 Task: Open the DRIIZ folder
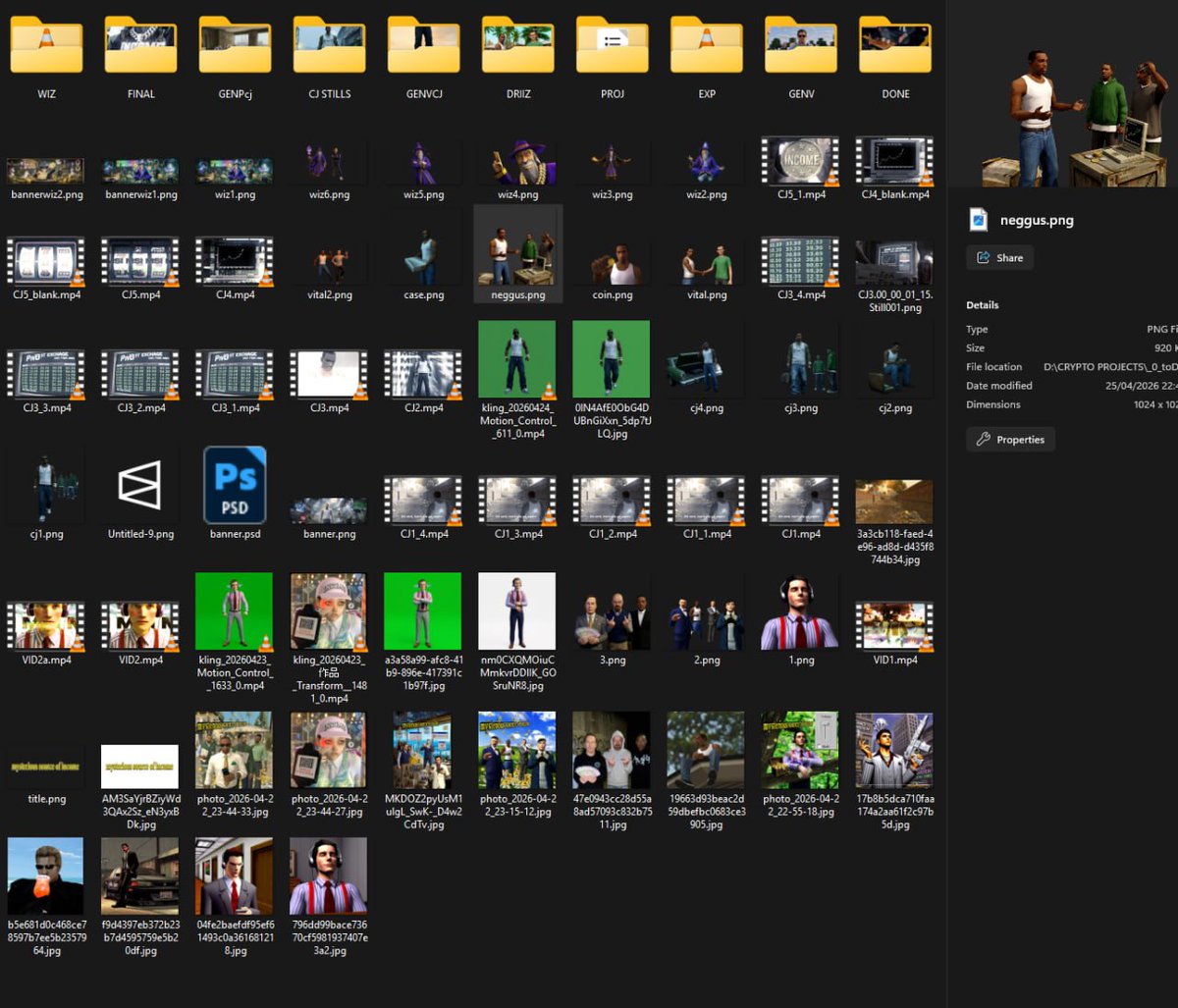pyautogui.click(x=517, y=45)
